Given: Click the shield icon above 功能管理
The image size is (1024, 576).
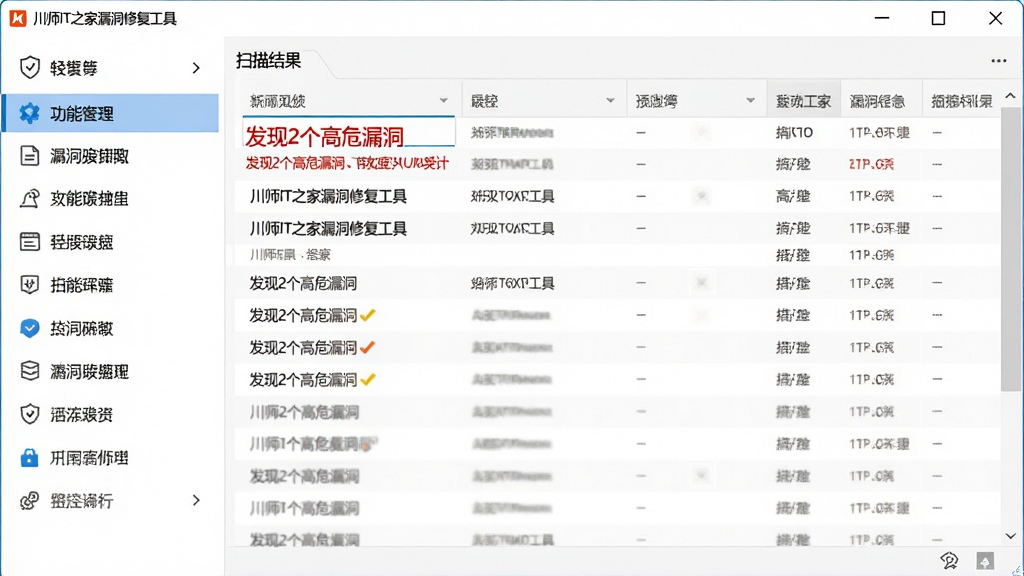Looking at the screenshot, I should point(29,67).
